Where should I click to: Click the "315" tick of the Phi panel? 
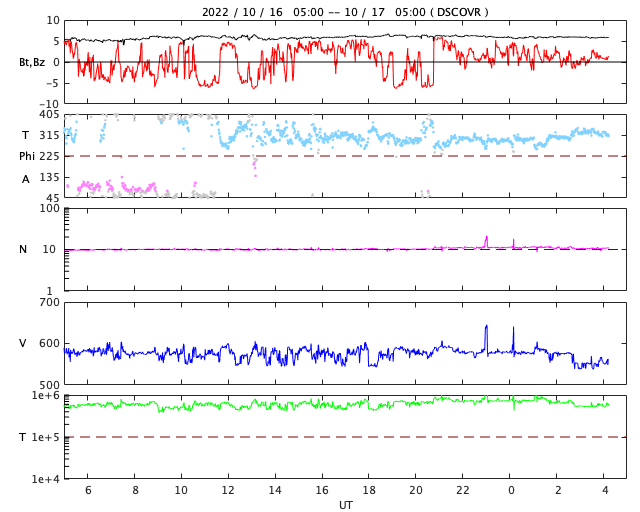49,135
